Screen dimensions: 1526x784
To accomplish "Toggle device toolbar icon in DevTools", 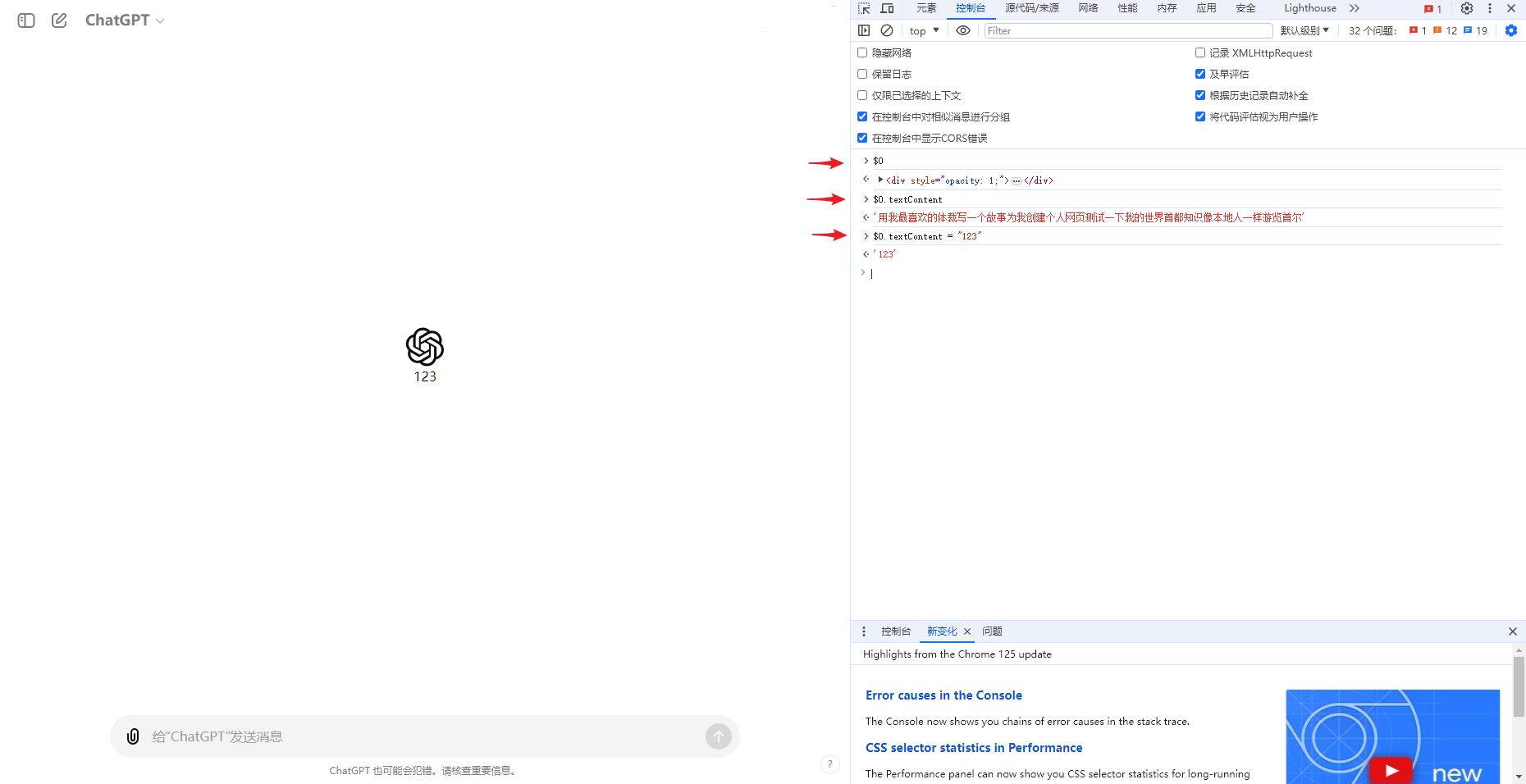I will [x=887, y=8].
